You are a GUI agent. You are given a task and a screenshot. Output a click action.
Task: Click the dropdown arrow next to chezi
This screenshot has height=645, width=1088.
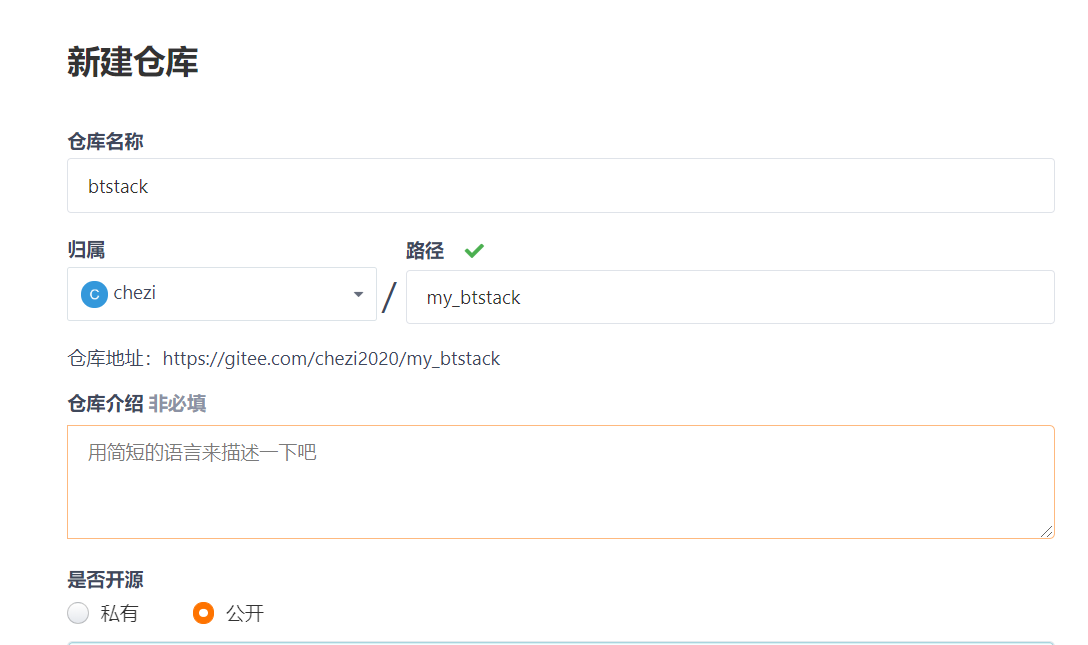(x=357, y=293)
